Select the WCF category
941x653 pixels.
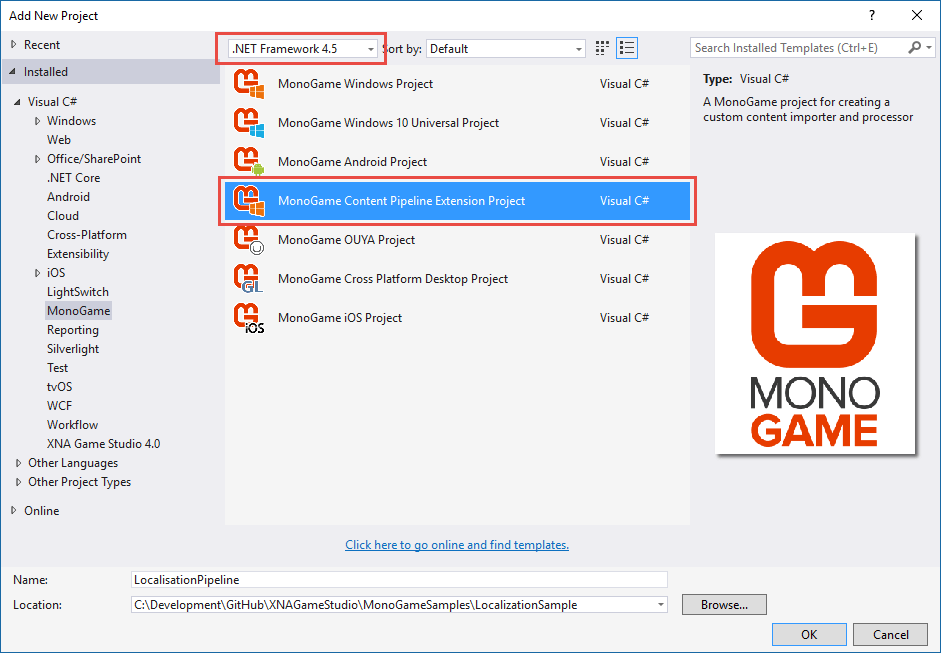point(59,406)
